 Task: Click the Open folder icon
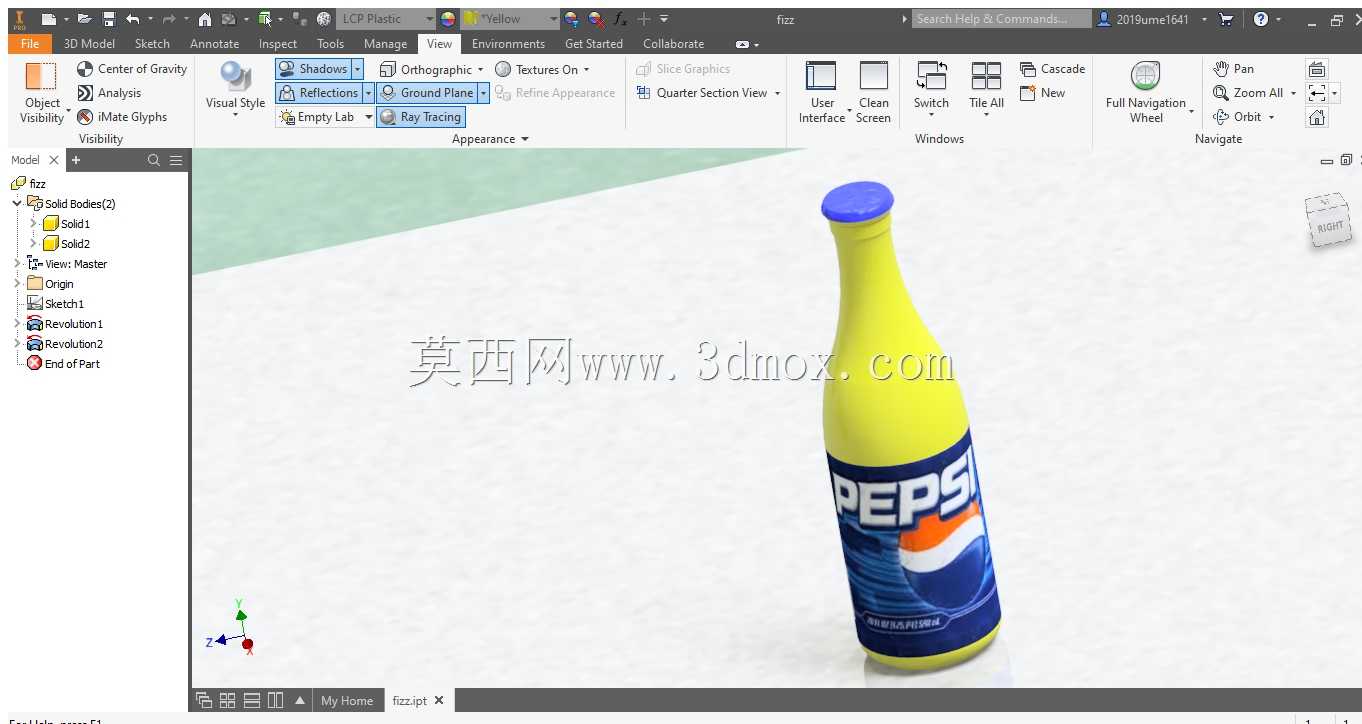[x=85, y=19]
